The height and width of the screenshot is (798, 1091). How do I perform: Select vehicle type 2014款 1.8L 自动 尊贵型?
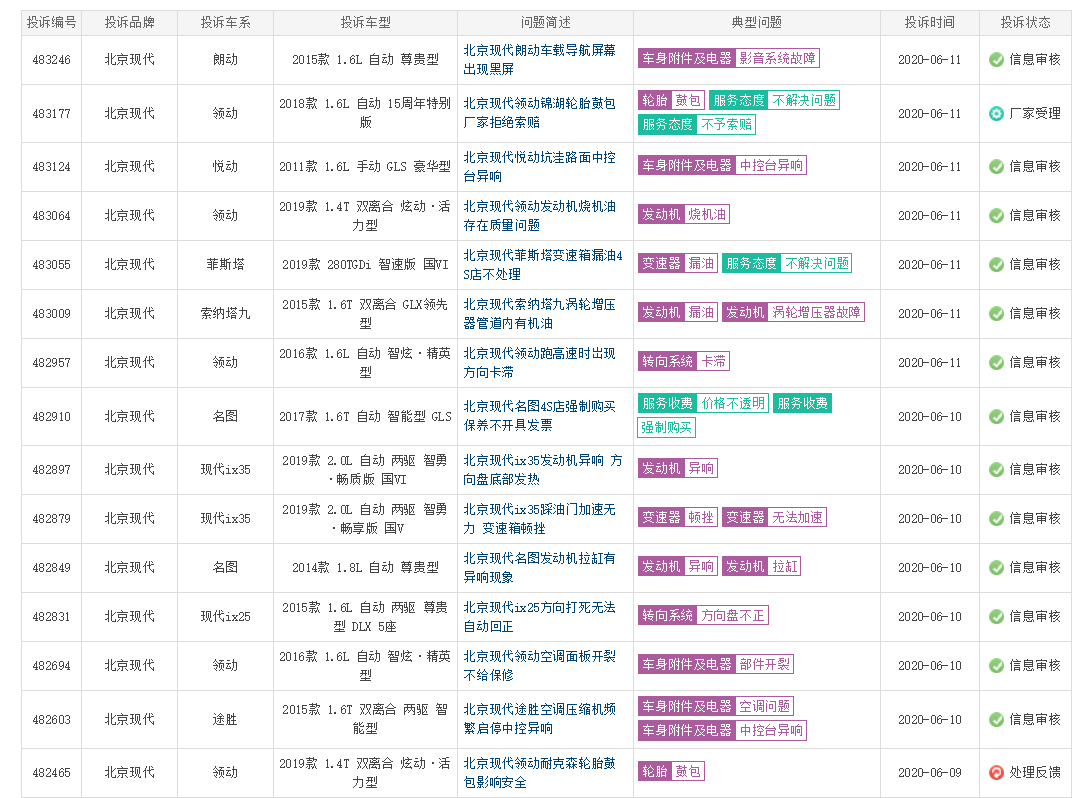click(365, 568)
